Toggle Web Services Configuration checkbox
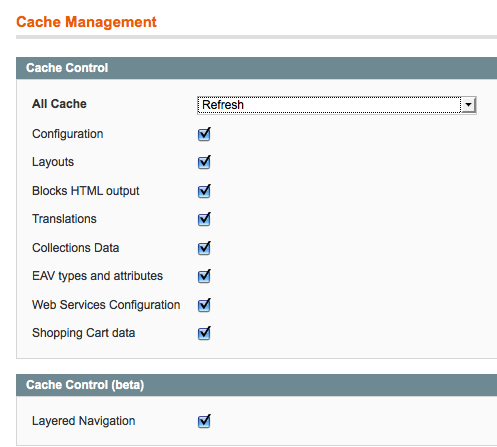This screenshot has height=447, width=497. [204, 305]
